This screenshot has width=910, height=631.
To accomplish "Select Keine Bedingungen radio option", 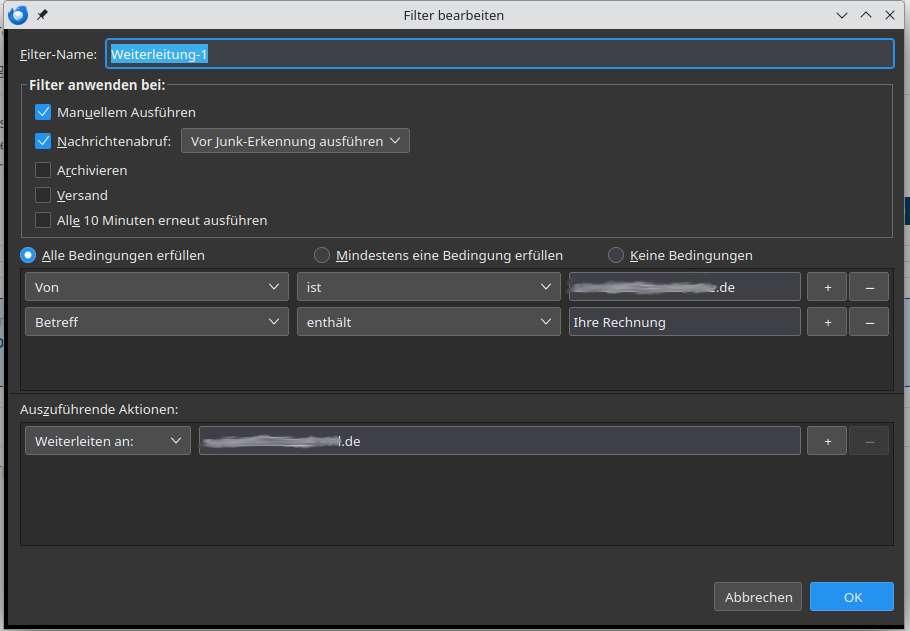I will pos(616,255).
